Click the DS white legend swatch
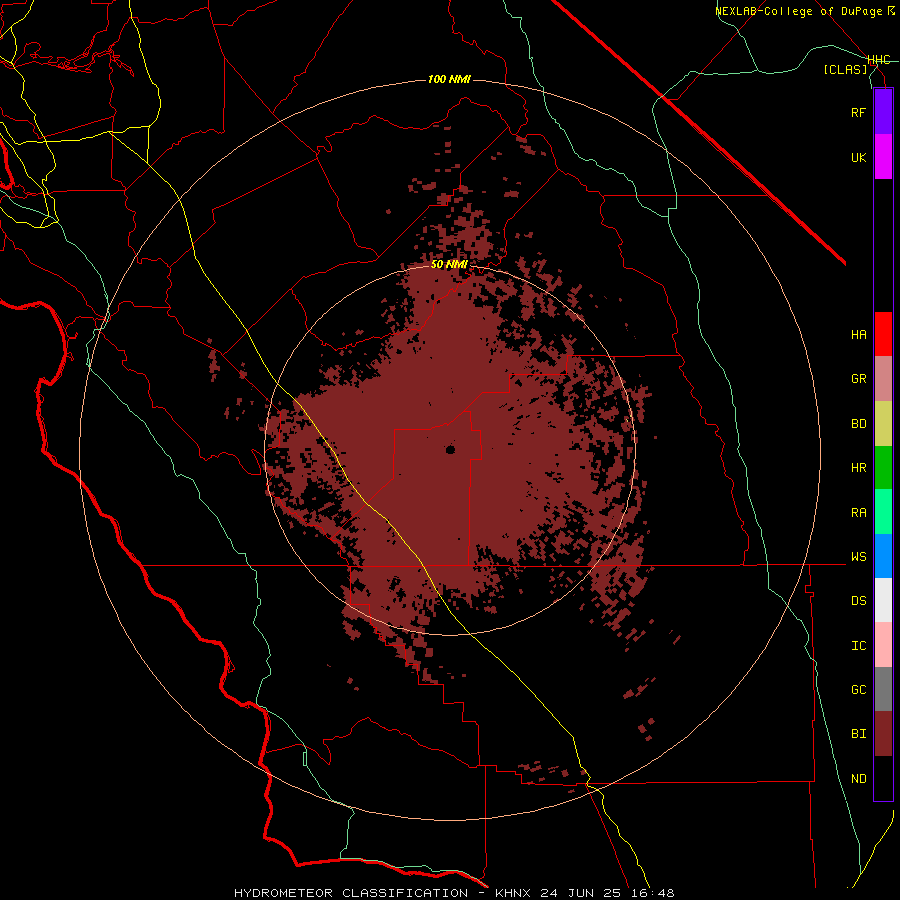The height and width of the screenshot is (900, 900). [x=883, y=600]
